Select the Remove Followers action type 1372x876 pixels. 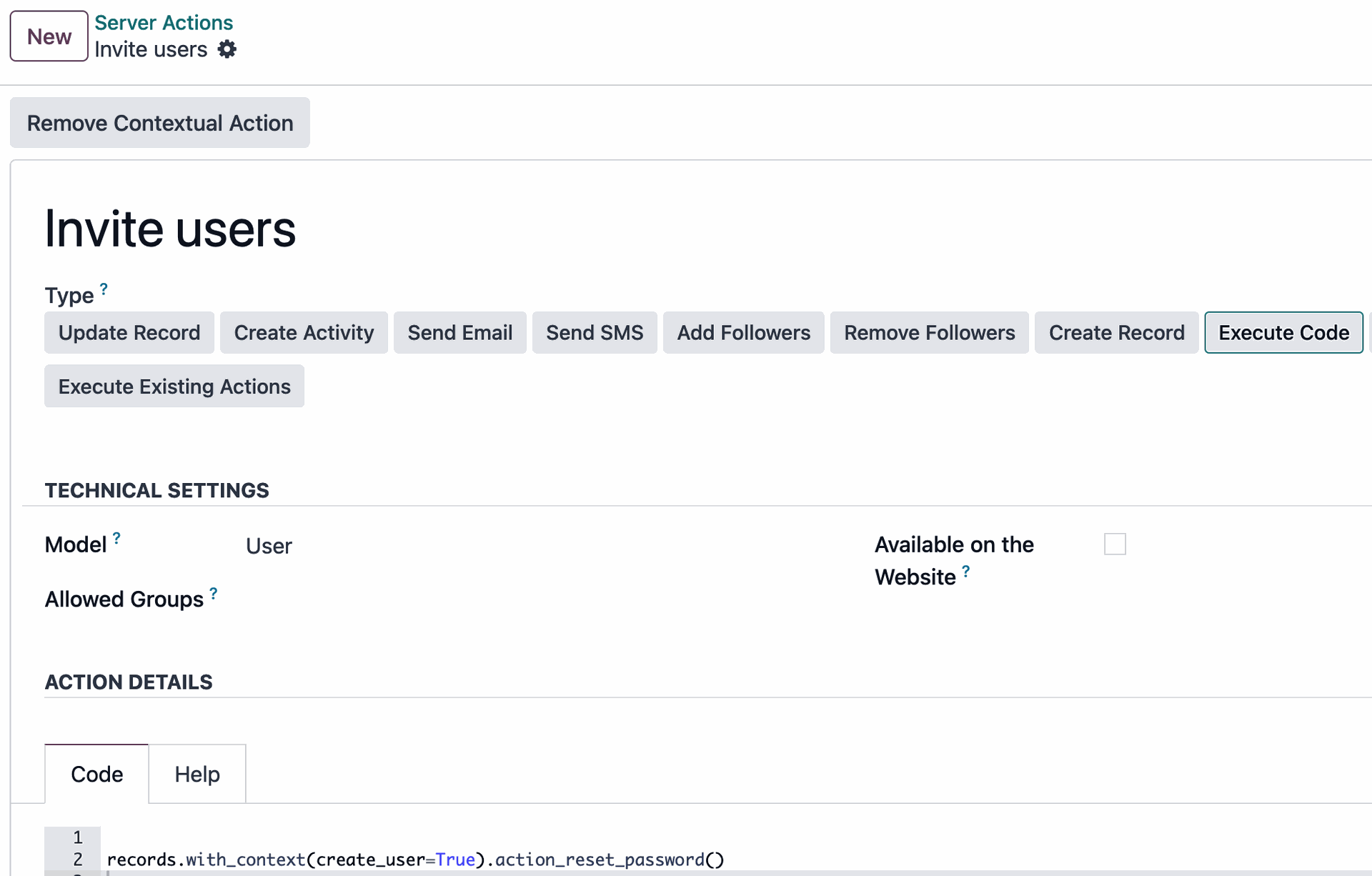[x=930, y=332]
